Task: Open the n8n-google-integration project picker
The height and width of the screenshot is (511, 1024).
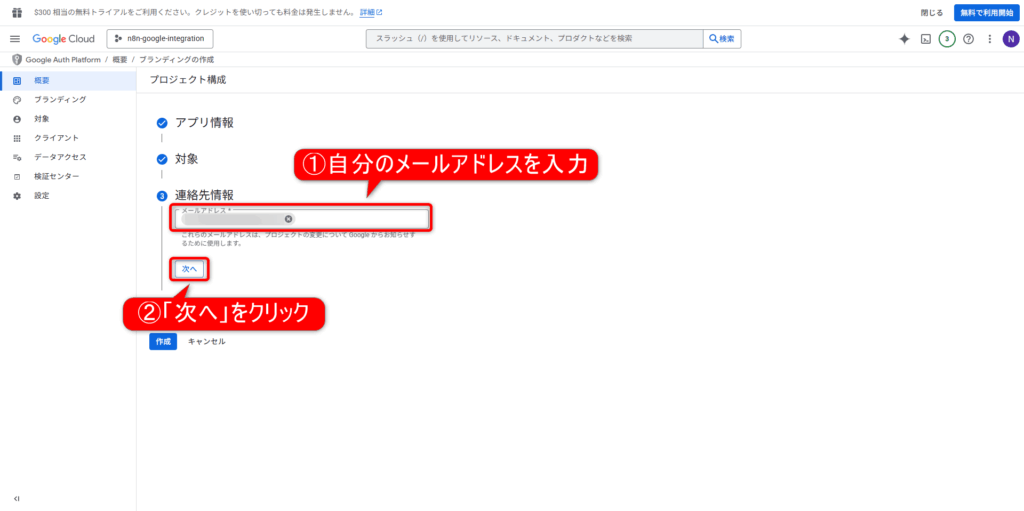Action: click(x=160, y=39)
